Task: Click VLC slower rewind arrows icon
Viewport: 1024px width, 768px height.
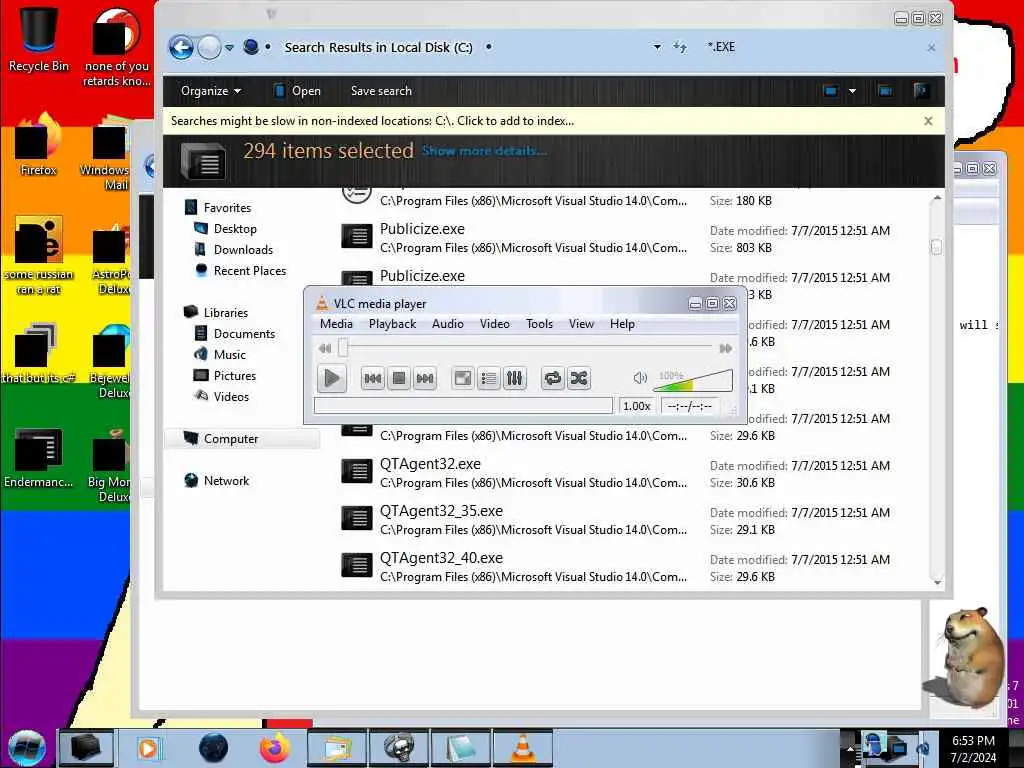Action: 325,348
